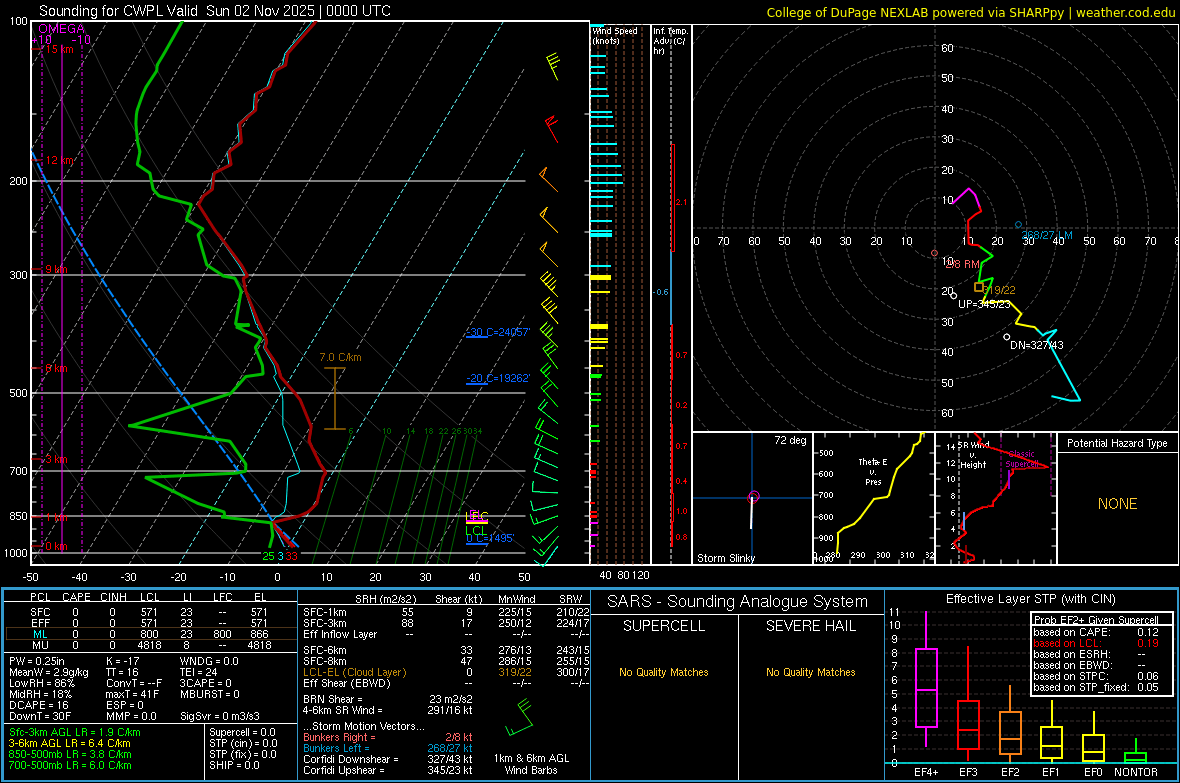The image size is (1180, 783).
Task: Click the 'maxT = 41F' value
Action: point(132,694)
